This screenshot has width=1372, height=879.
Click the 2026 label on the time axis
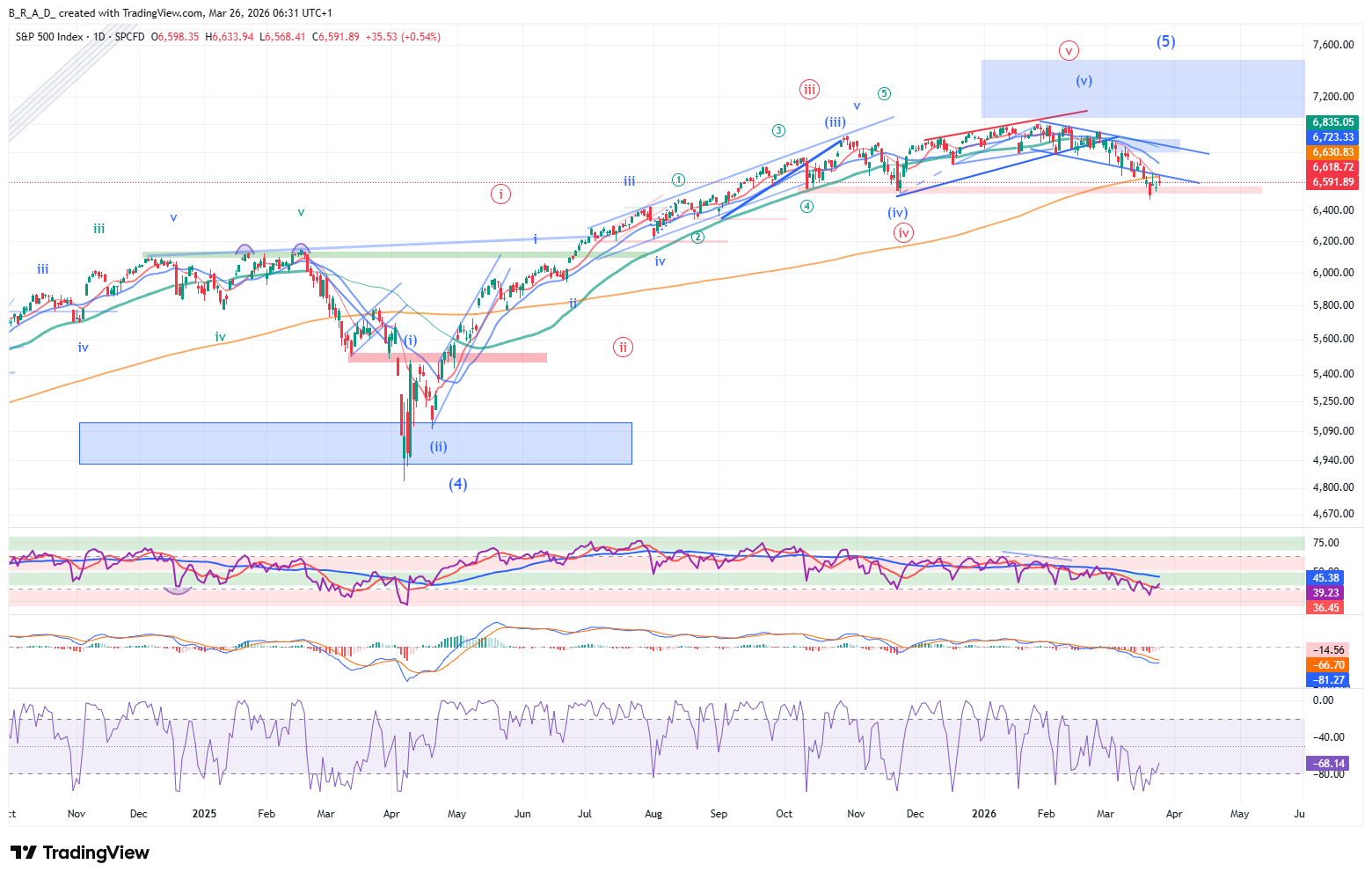(x=984, y=814)
